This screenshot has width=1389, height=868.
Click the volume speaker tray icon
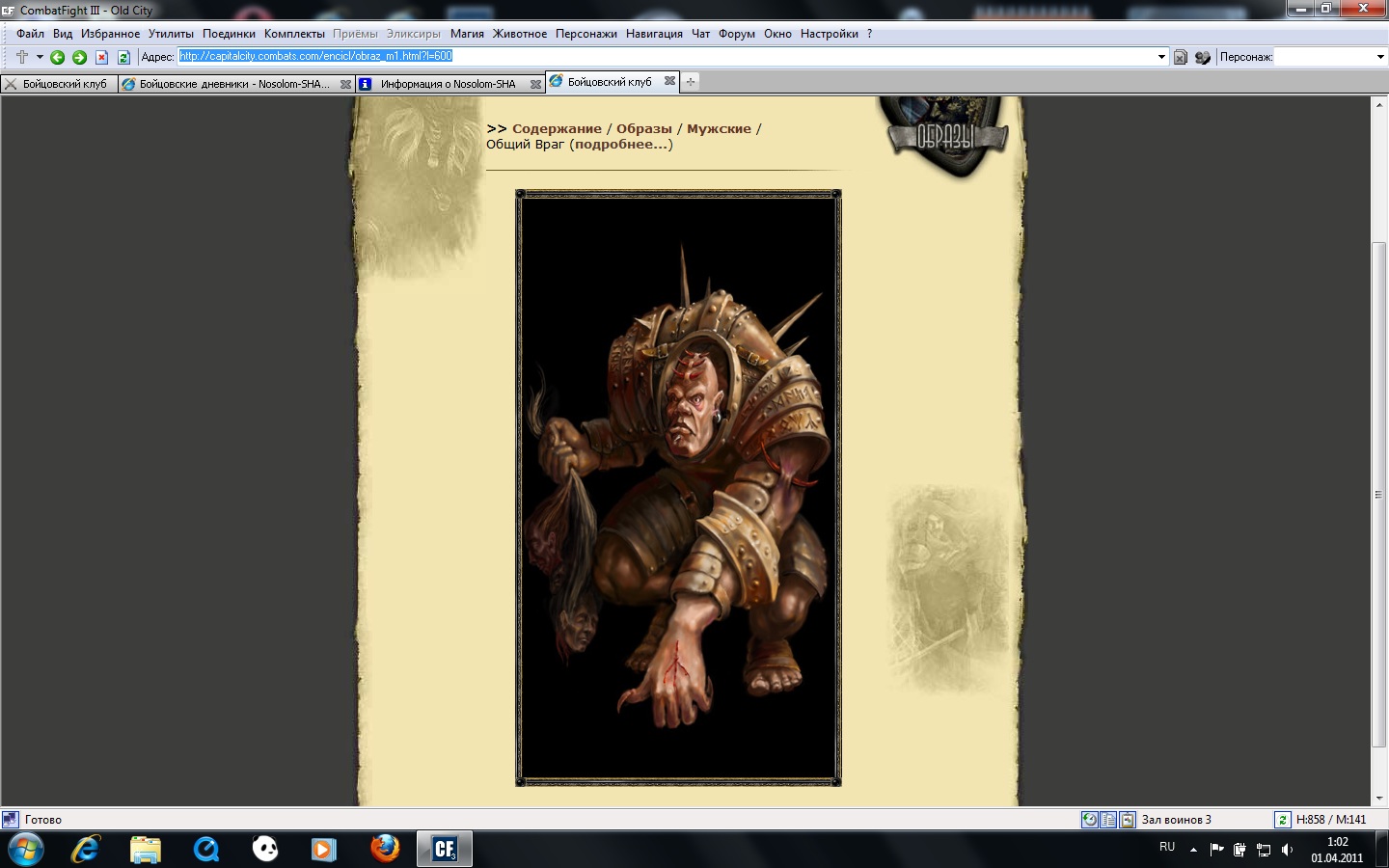tap(1287, 850)
